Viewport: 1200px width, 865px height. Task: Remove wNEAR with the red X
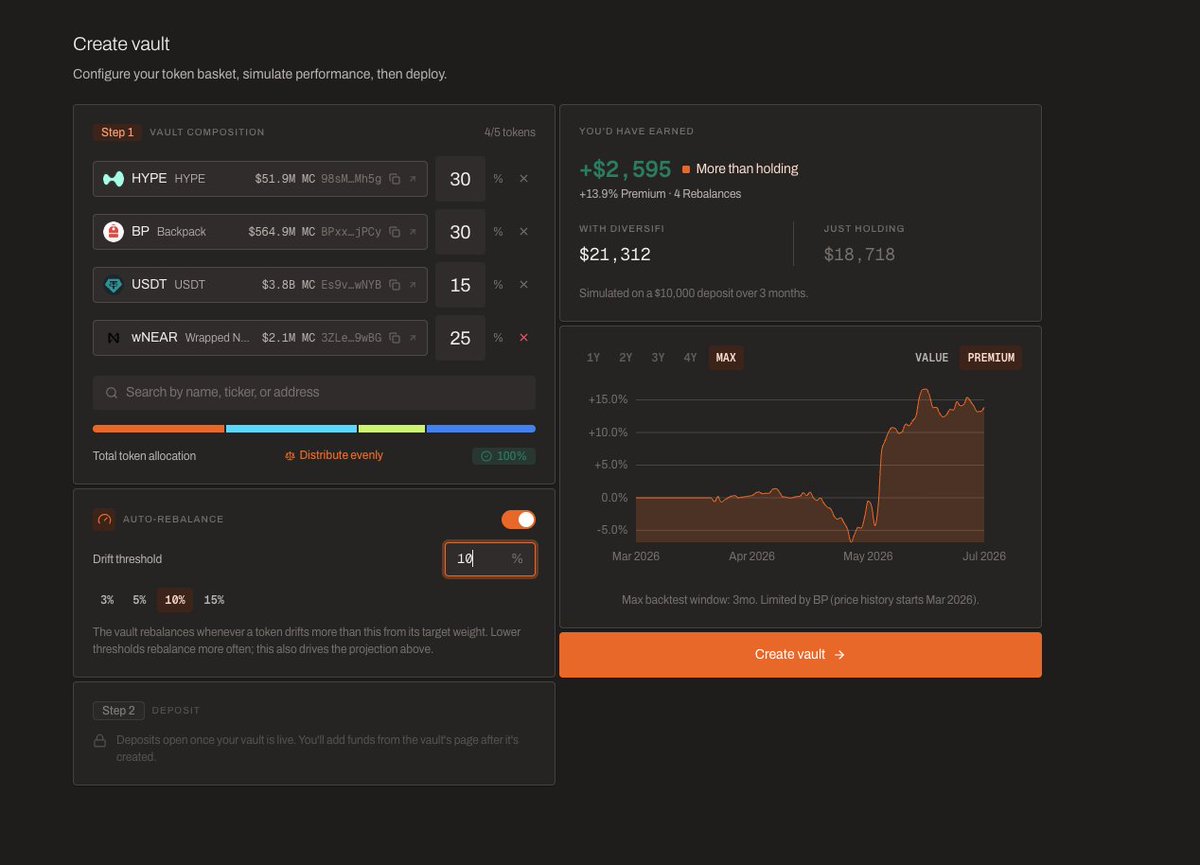tap(524, 338)
